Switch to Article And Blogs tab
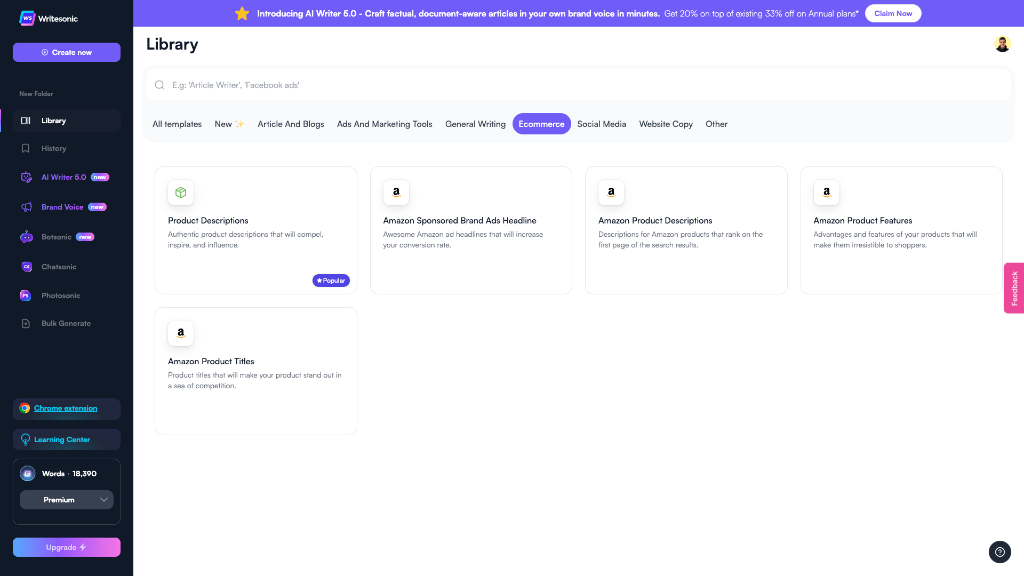Viewport: 1024px width, 576px height. (291, 124)
